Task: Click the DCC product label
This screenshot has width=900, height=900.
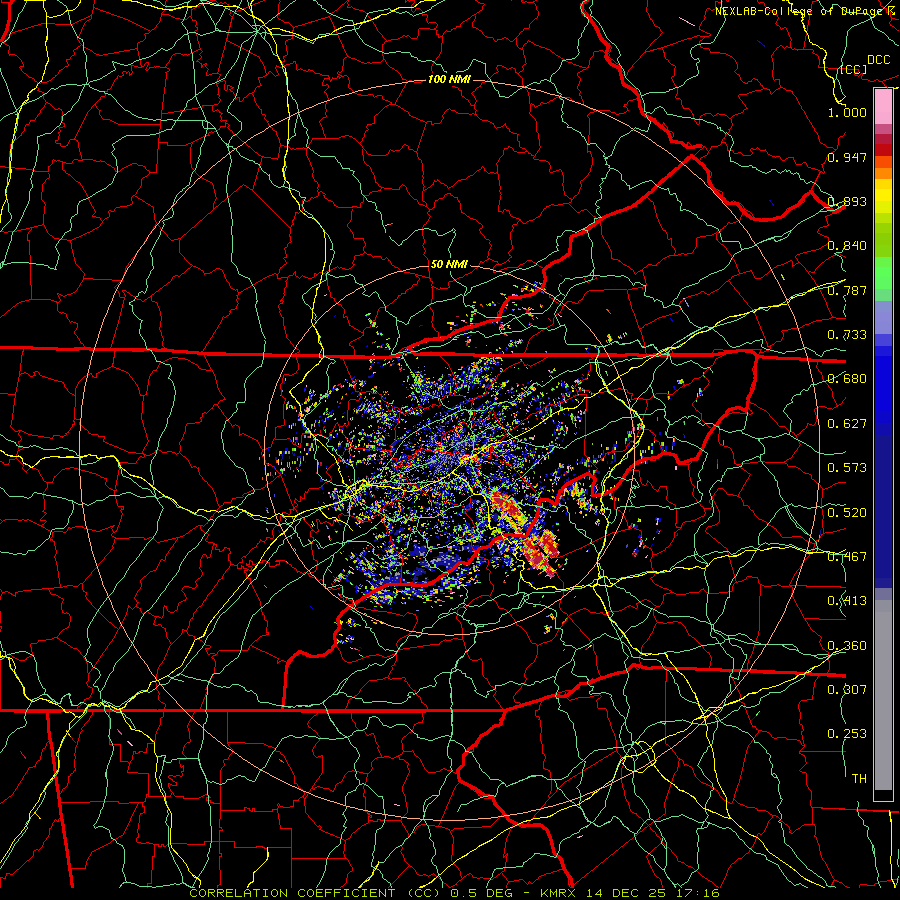Action: [x=878, y=60]
